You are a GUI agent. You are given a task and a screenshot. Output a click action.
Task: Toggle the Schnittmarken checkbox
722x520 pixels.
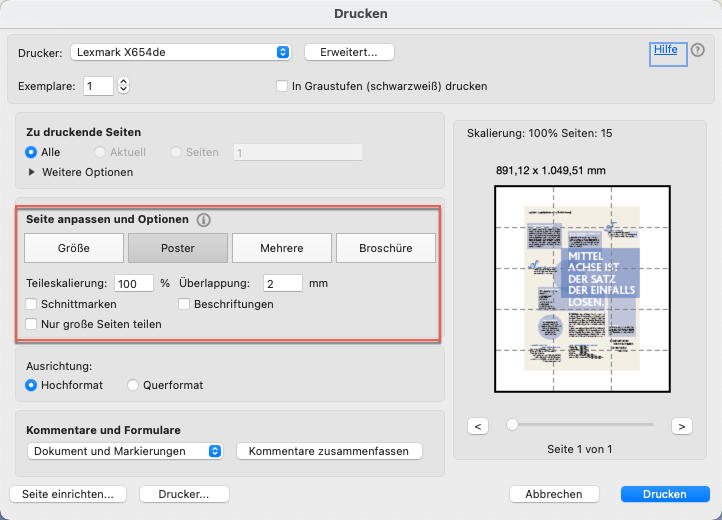(x=32, y=304)
